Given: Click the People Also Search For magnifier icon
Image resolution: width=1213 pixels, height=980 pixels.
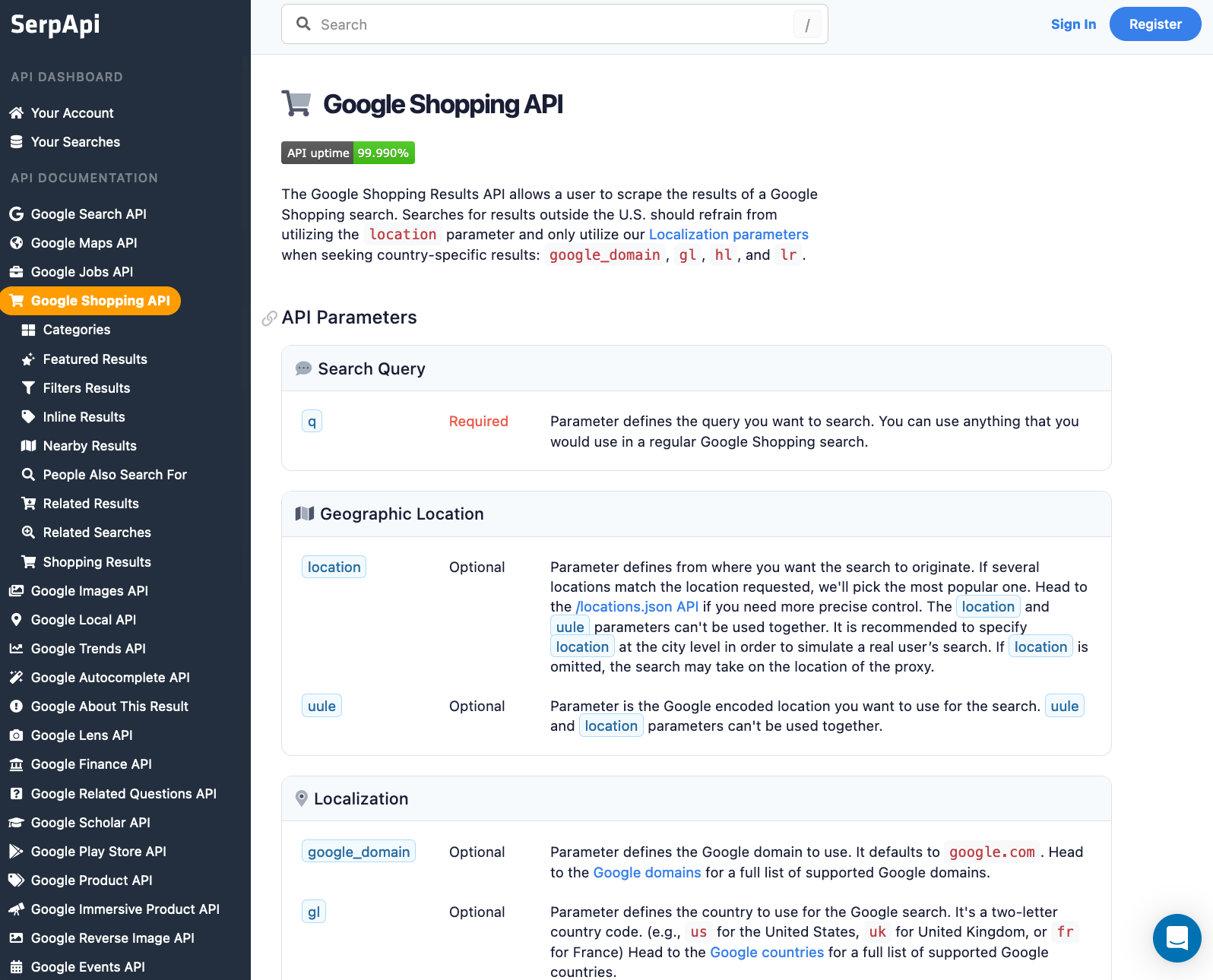Looking at the screenshot, I should [x=29, y=475].
